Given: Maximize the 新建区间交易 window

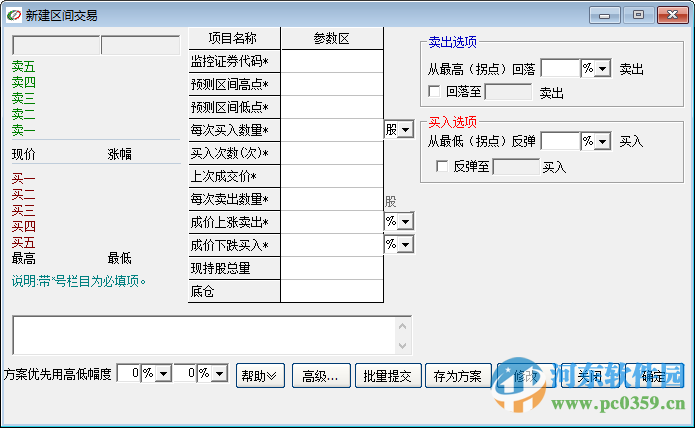Looking at the screenshot, I should (638, 15).
